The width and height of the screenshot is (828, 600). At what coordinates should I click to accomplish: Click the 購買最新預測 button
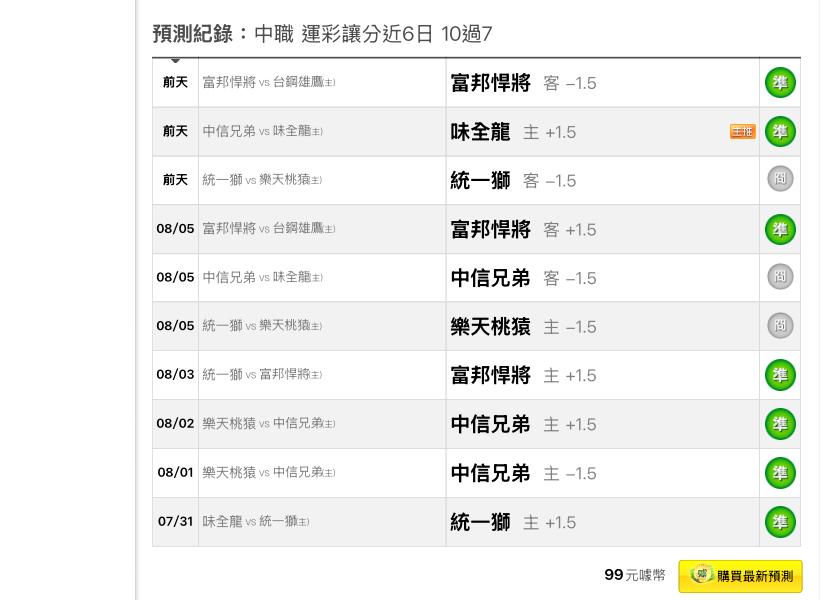pyautogui.click(x=740, y=576)
